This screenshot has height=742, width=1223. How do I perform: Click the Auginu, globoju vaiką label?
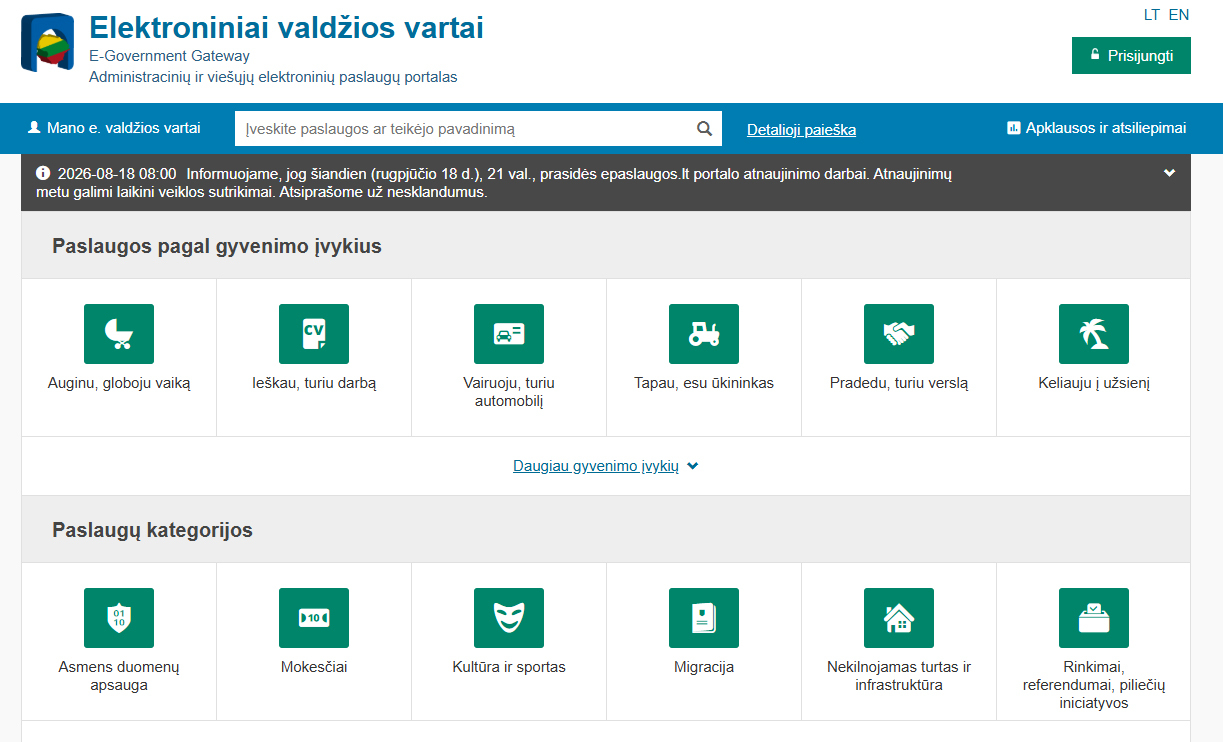(119, 383)
